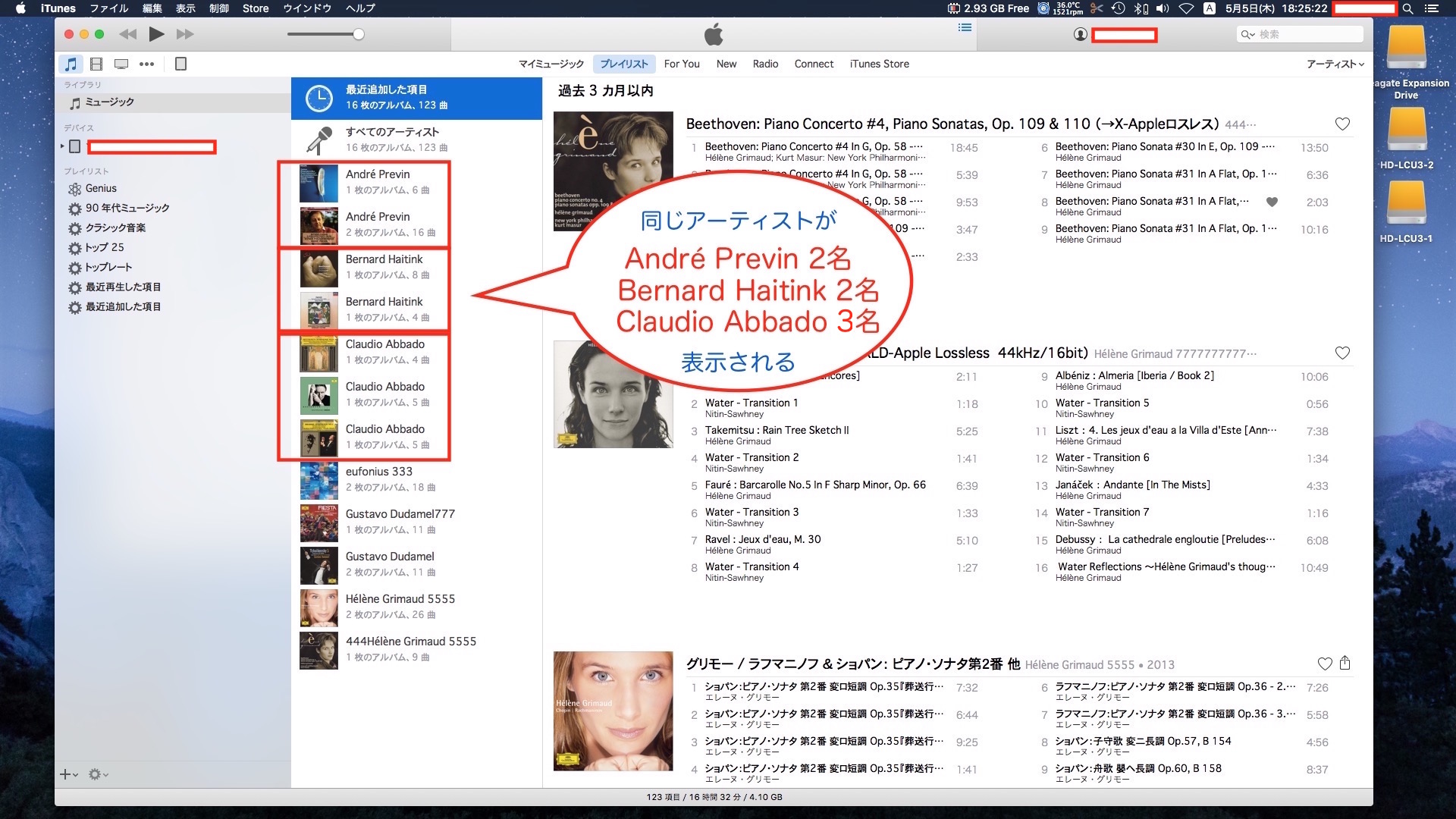The image size is (1456, 819).
Task: Click the Spotlight search icon in menu bar
Action: point(1407,8)
